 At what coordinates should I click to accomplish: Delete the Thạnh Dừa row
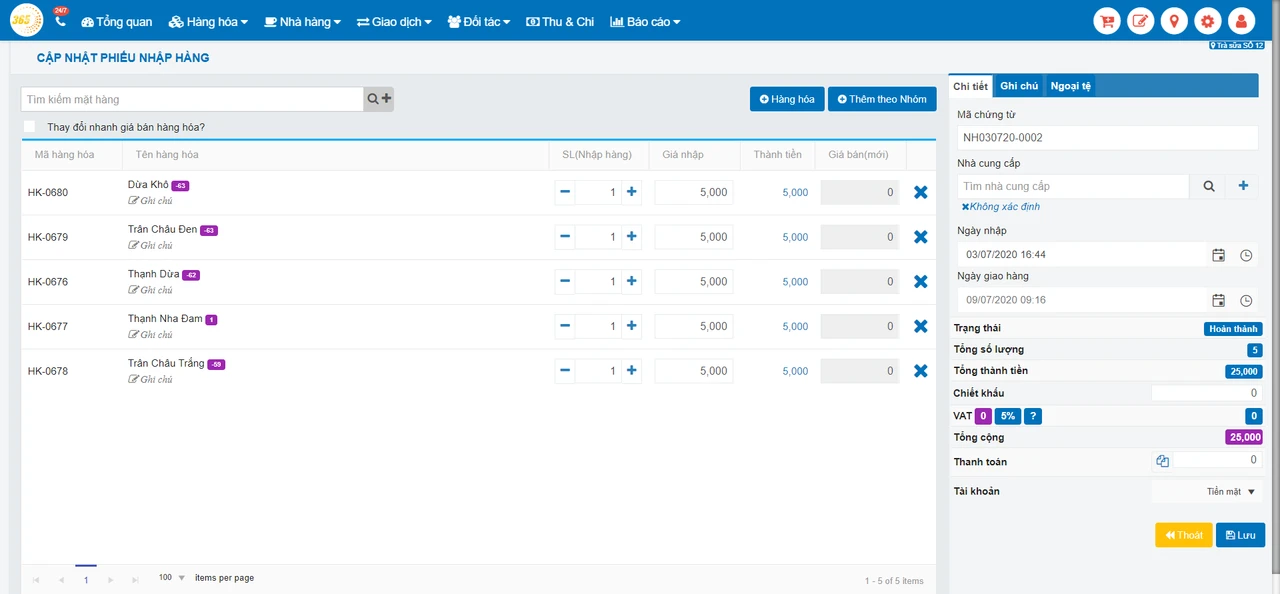[x=921, y=282]
